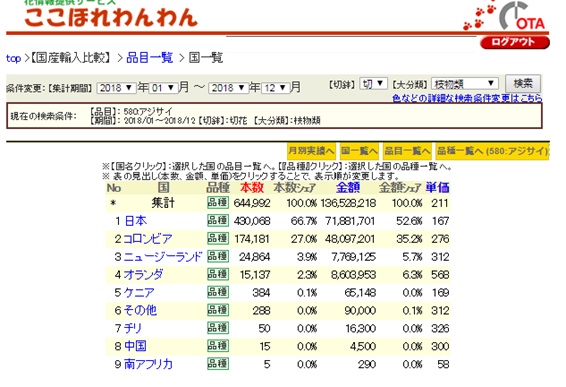Click the total amount 136,528,218 cell
This screenshot has height=387, width=566.
348,203
